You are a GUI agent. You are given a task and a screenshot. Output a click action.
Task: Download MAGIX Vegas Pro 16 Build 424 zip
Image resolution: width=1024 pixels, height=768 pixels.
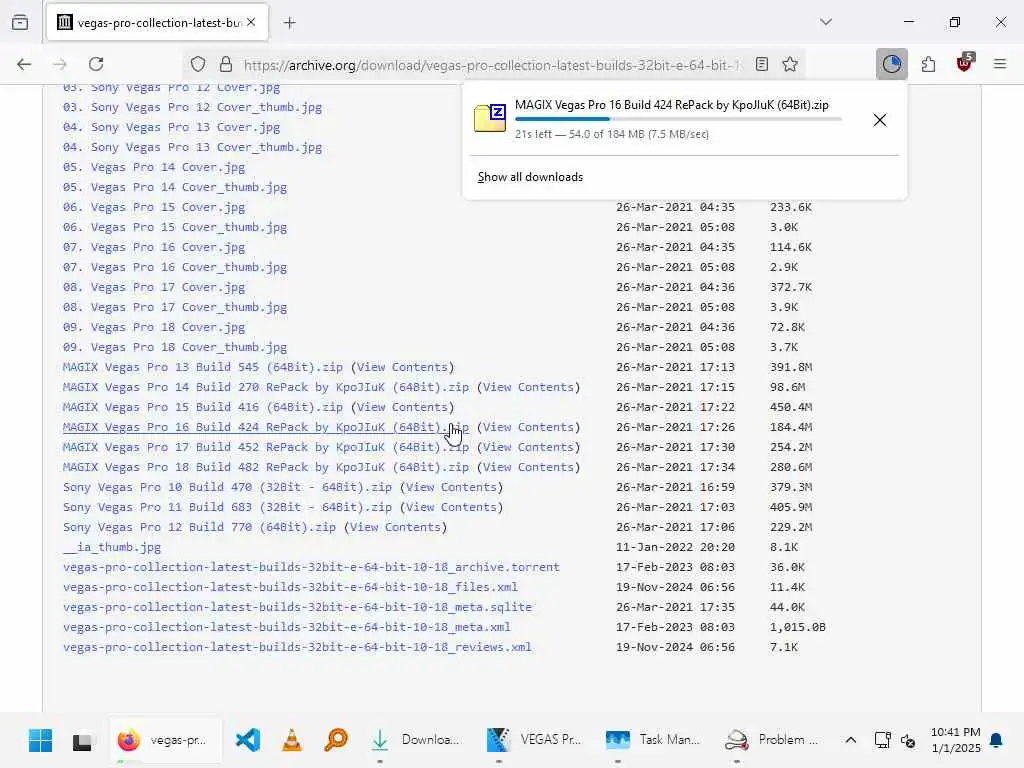click(x=265, y=427)
